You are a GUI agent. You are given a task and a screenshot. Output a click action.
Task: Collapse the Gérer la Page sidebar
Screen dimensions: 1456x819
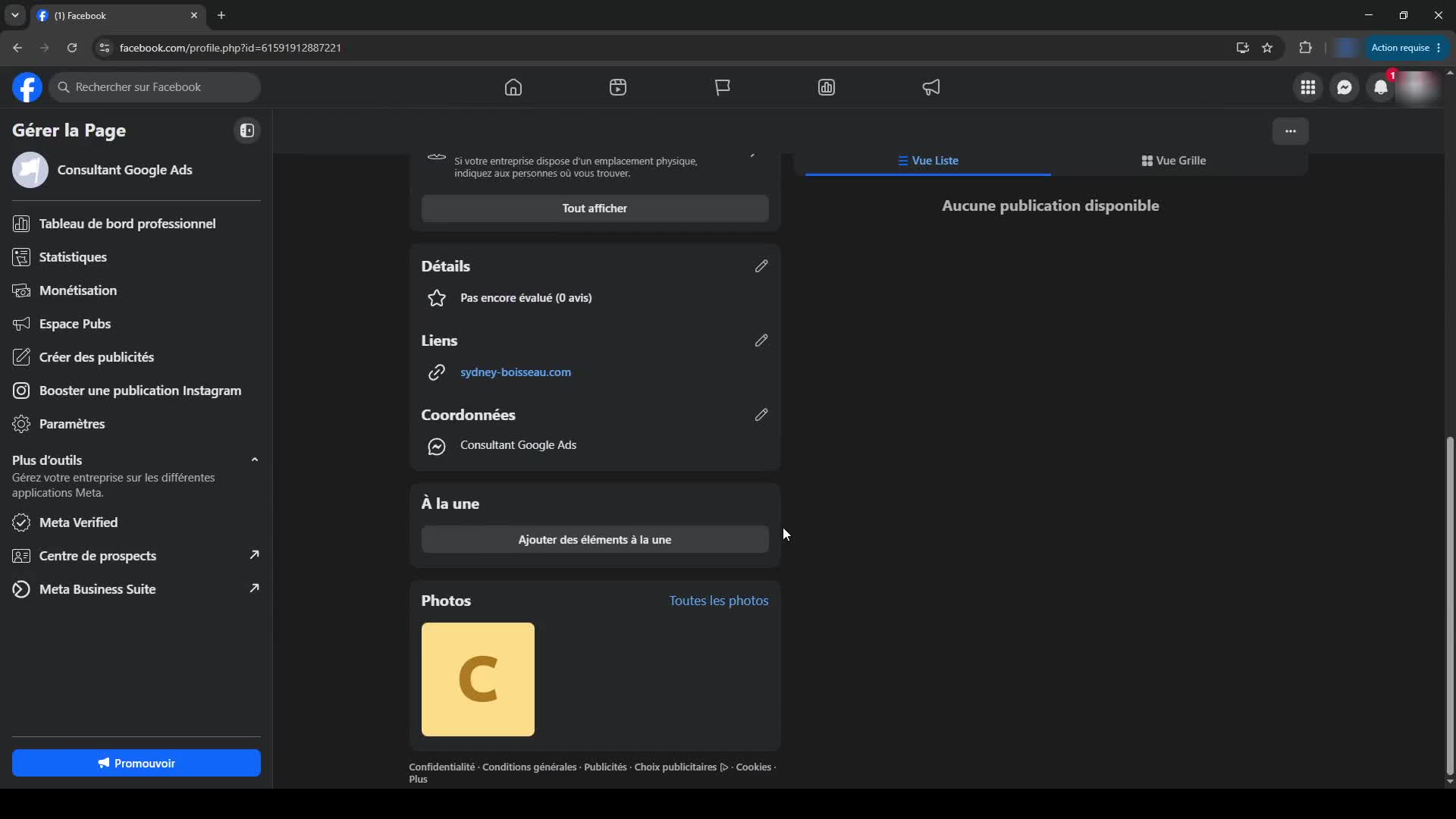tap(247, 130)
